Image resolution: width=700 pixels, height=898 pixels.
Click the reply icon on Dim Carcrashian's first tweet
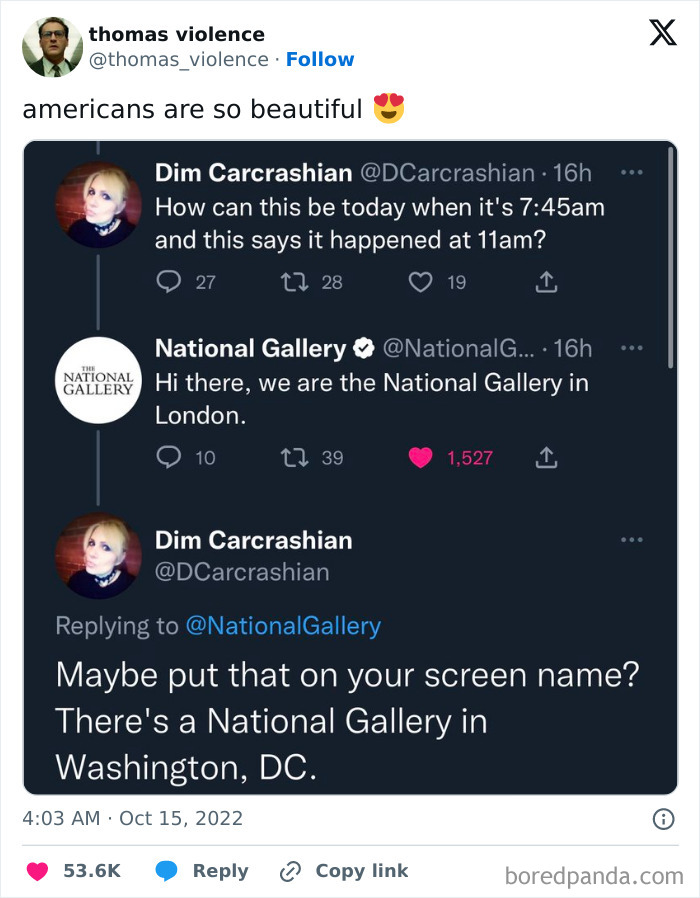tap(167, 282)
